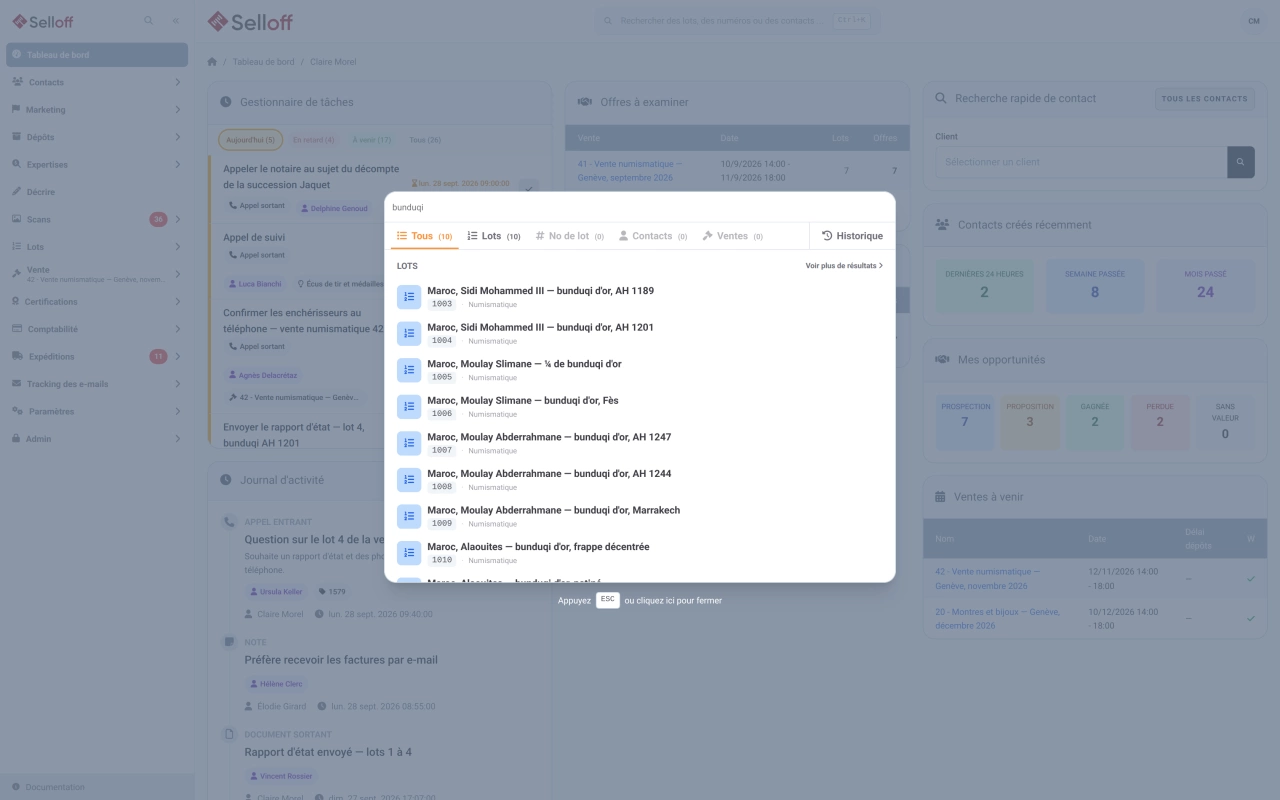The height and width of the screenshot is (800, 1280).
Task: Show the Historique search history
Action: pyautogui.click(x=852, y=236)
